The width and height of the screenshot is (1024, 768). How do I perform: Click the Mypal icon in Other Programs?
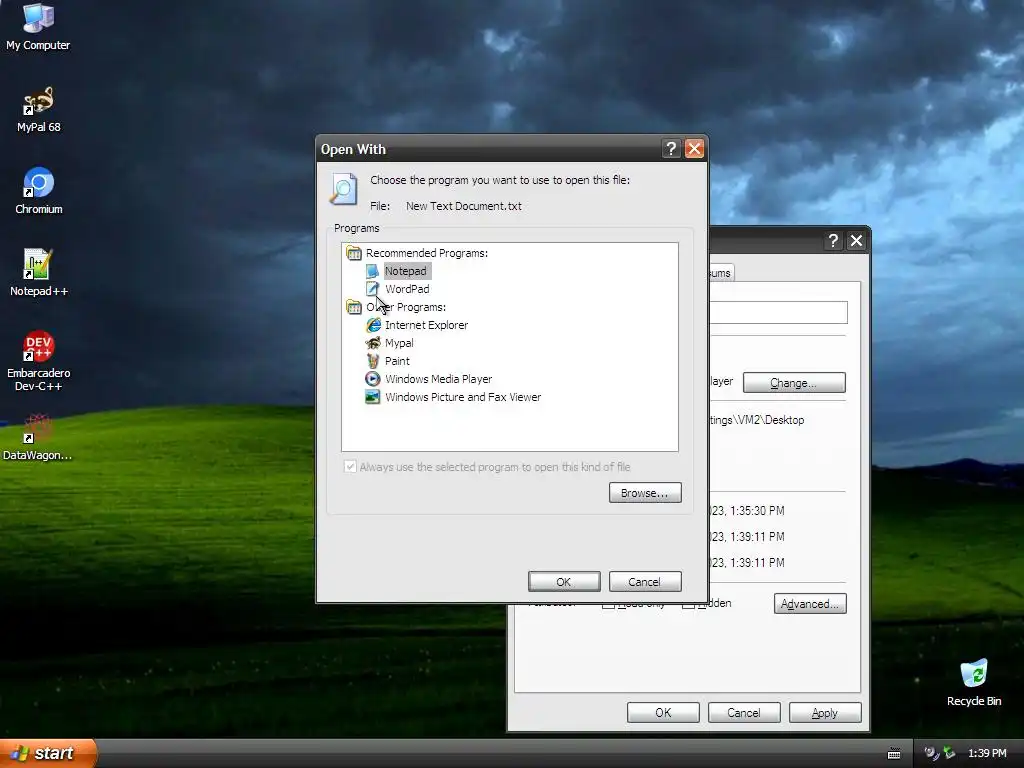tap(373, 343)
